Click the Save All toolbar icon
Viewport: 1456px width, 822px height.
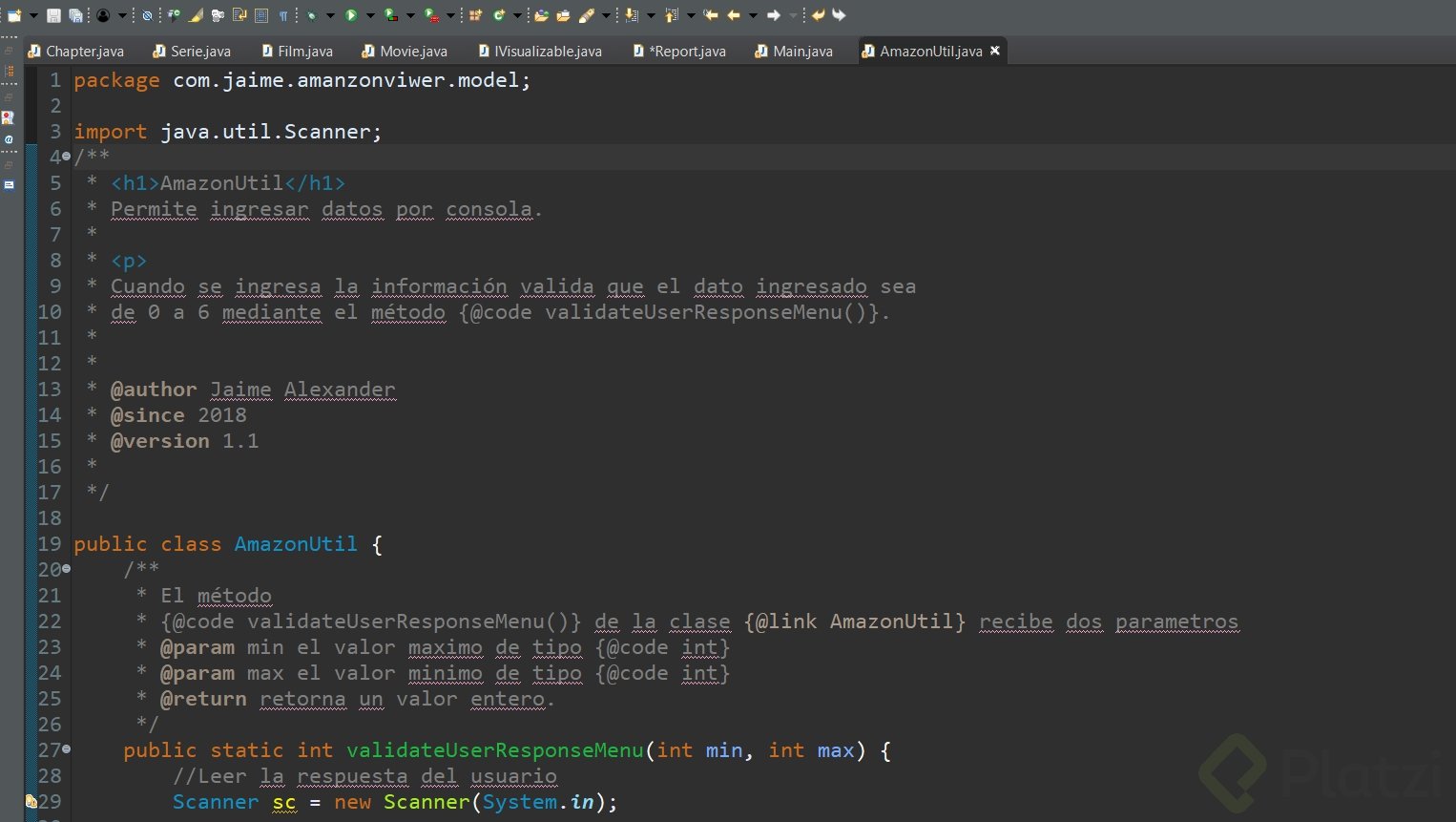point(75,15)
